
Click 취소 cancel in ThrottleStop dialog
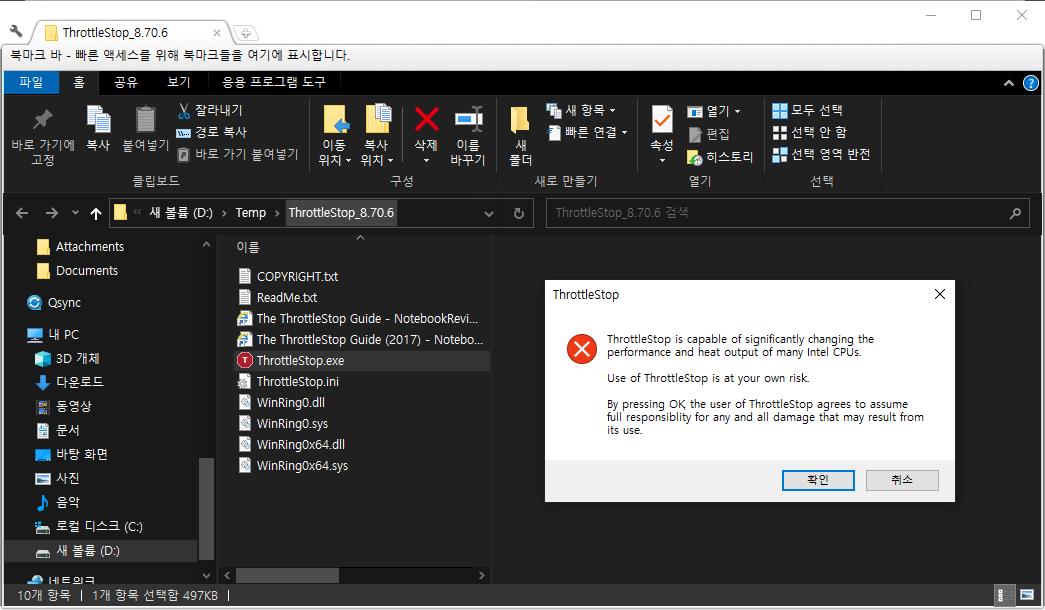902,480
